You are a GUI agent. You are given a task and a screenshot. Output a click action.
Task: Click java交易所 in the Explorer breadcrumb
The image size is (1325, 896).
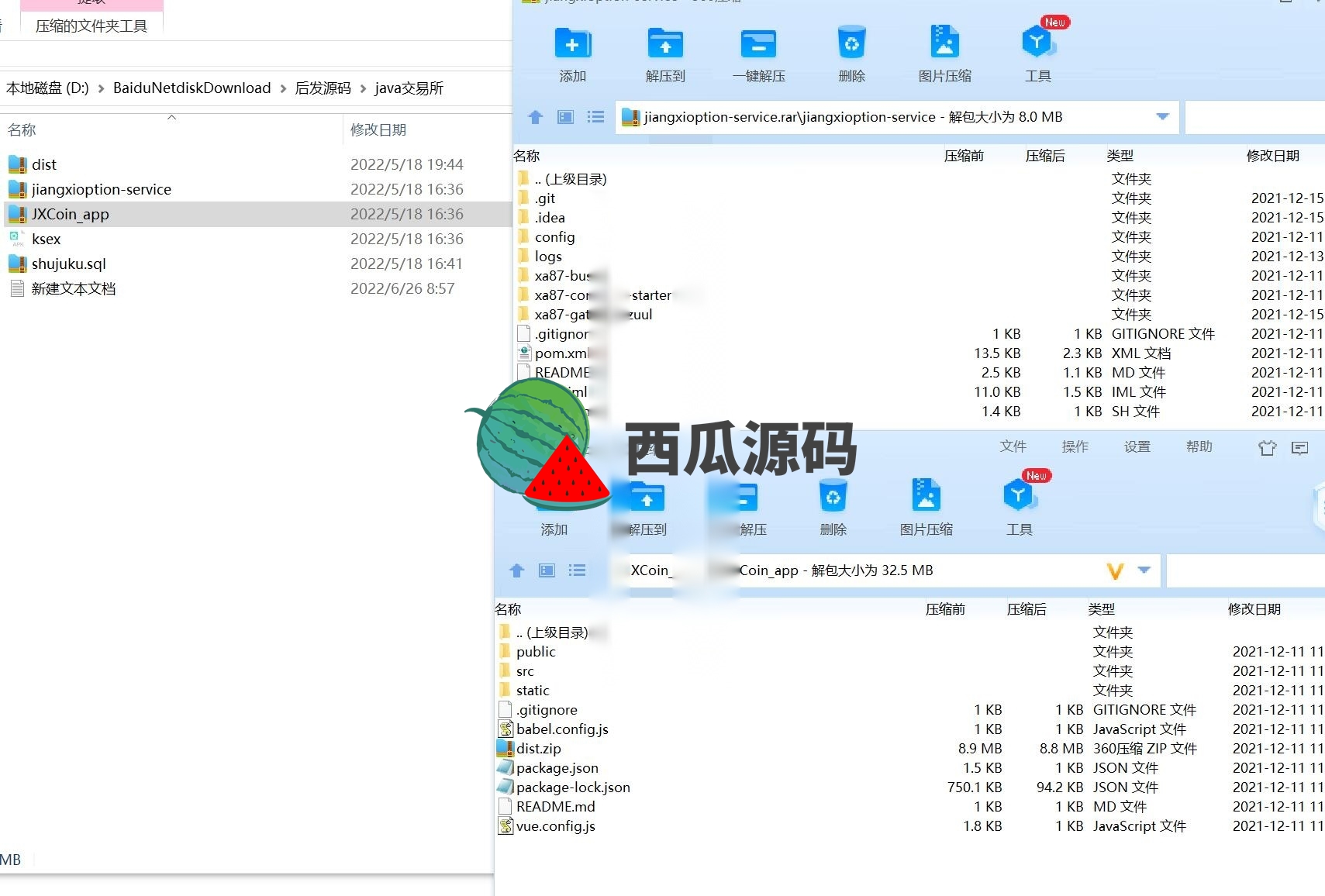coord(409,88)
